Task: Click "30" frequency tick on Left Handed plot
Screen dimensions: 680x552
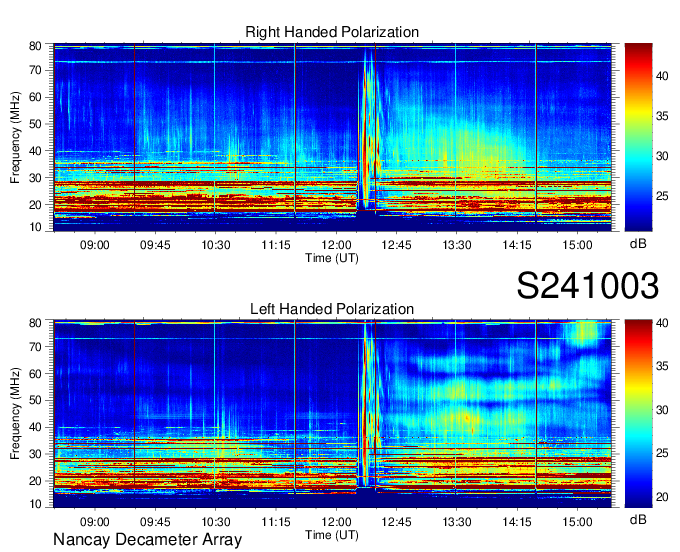Action: point(35,454)
